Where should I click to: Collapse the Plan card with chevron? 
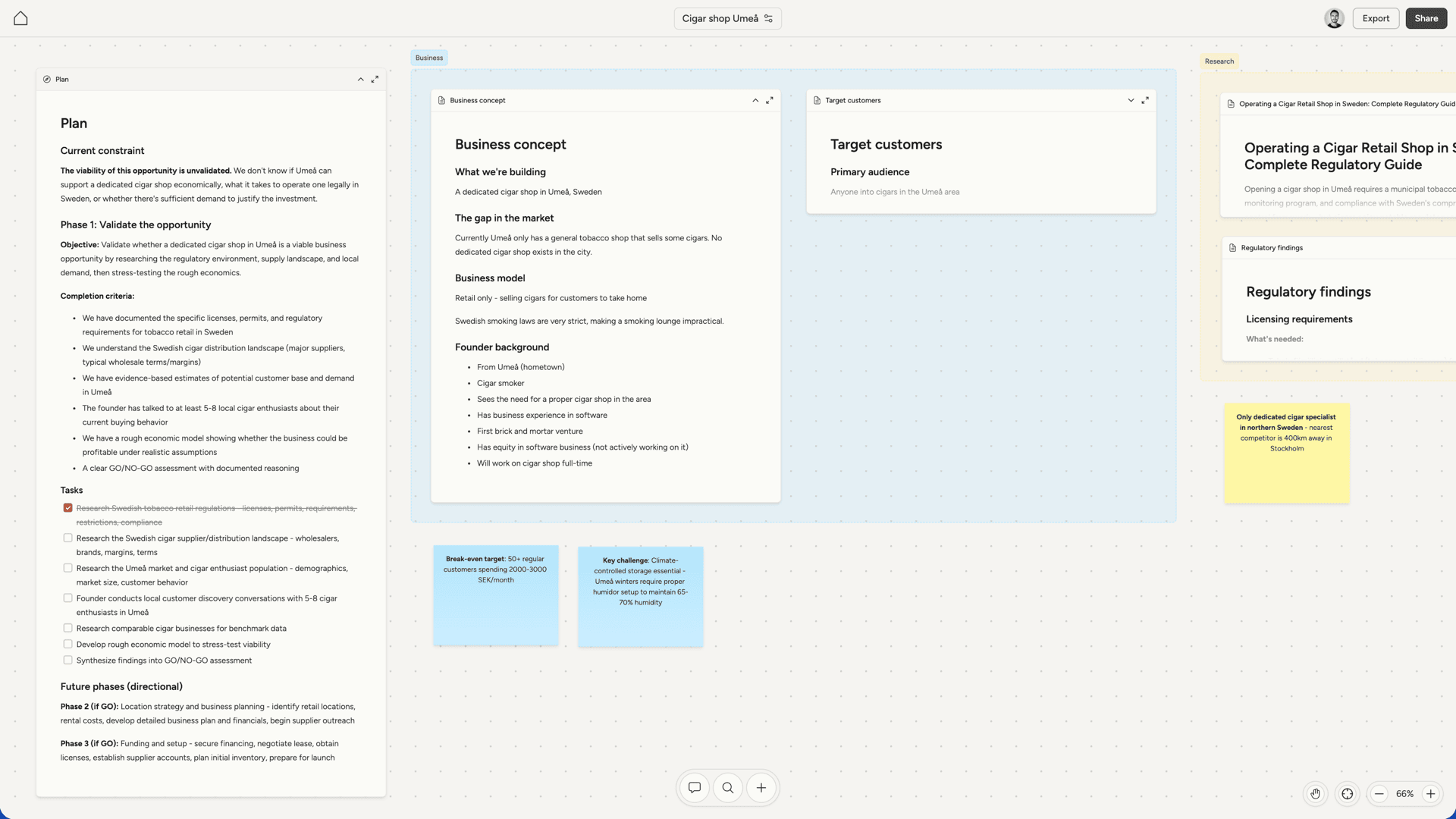tap(361, 79)
